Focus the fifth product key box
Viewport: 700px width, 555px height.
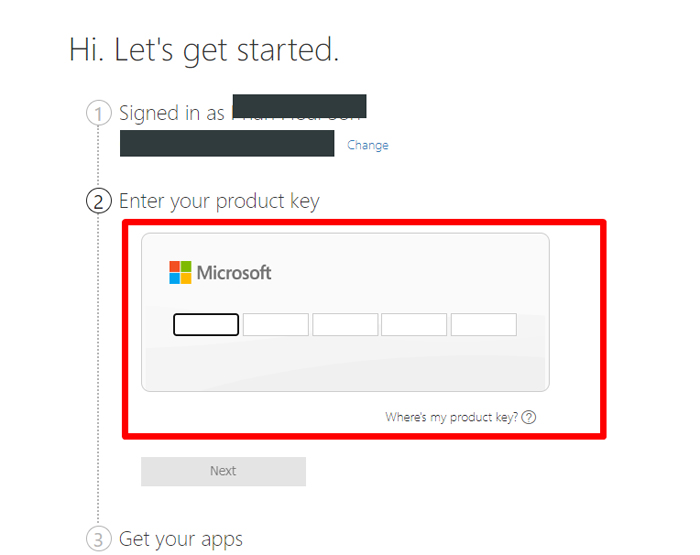pyautogui.click(x=484, y=325)
